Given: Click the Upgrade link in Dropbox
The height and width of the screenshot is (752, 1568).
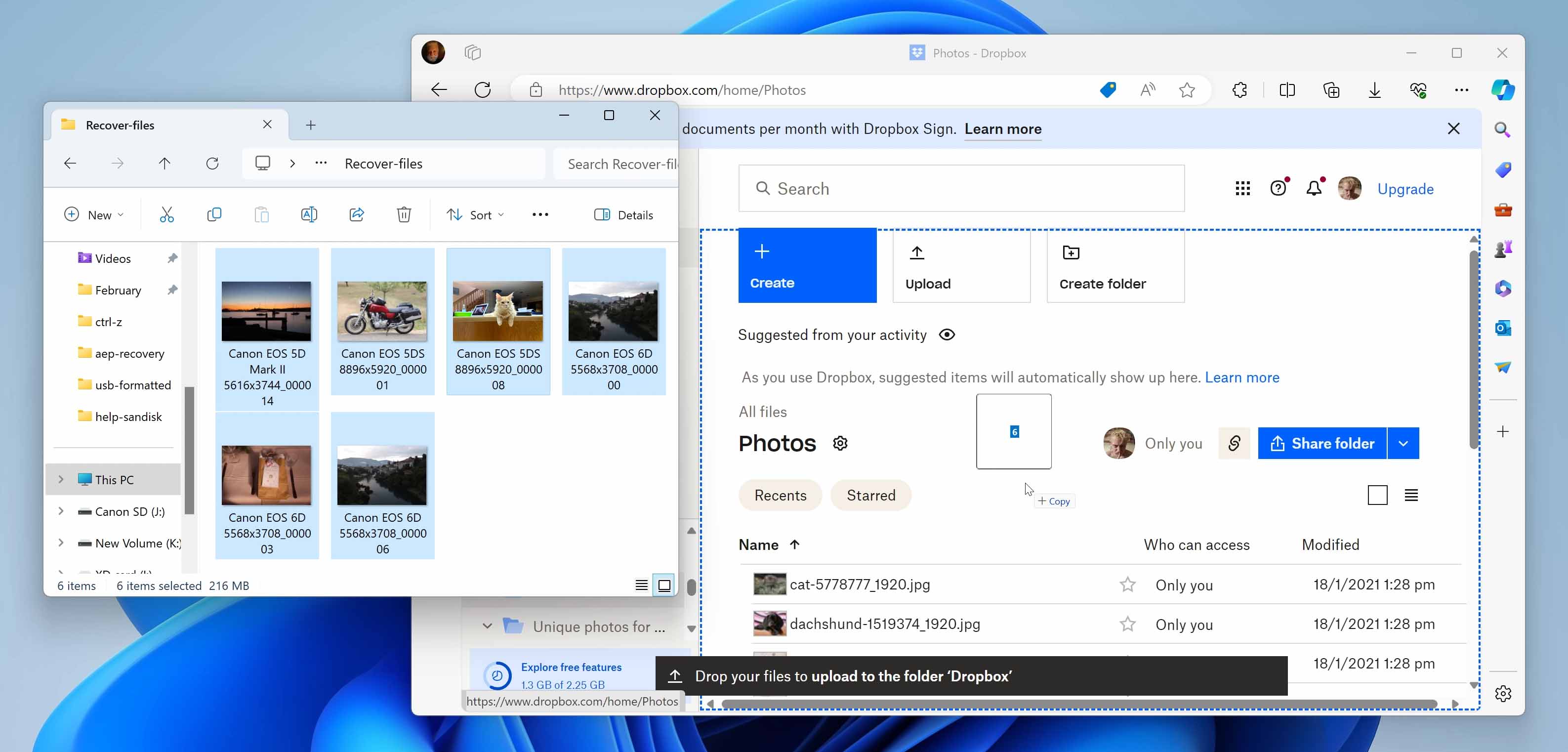Looking at the screenshot, I should [1405, 189].
